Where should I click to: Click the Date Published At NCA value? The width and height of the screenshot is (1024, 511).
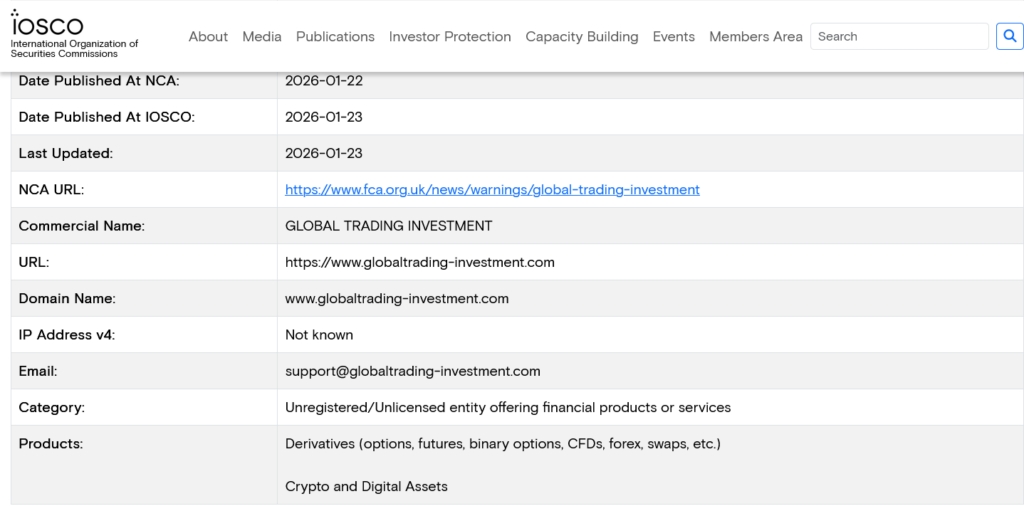pos(324,81)
